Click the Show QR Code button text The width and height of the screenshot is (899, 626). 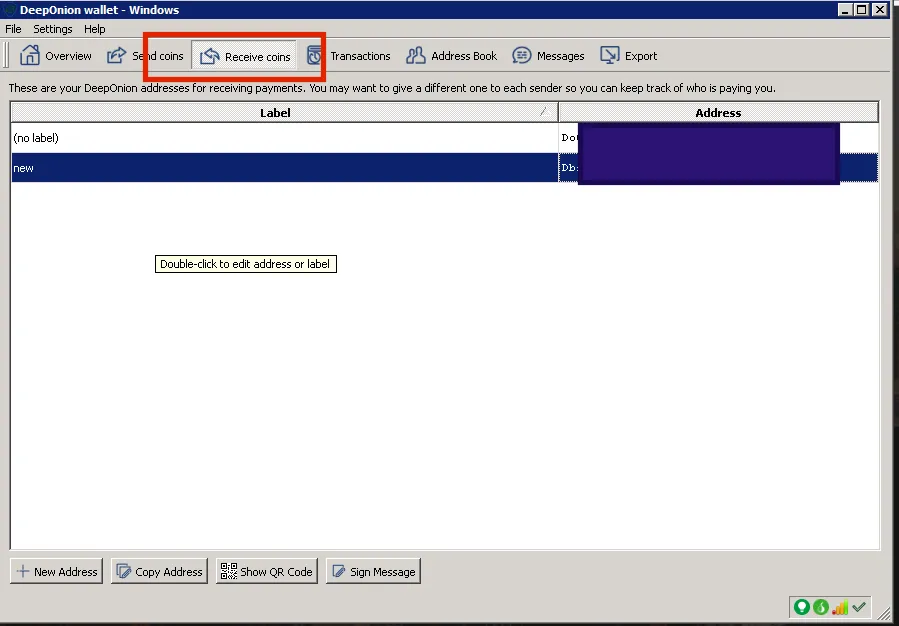click(x=276, y=572)
